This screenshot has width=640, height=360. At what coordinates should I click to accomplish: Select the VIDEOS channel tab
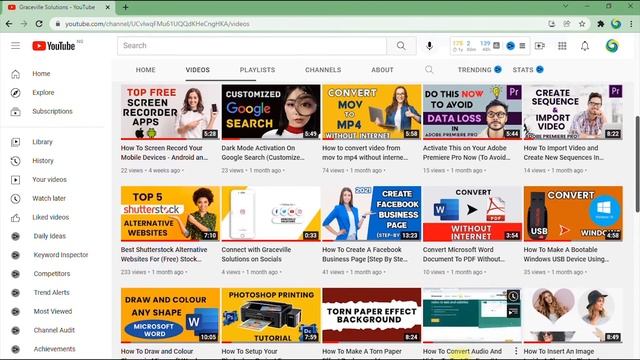coord(198,70)
